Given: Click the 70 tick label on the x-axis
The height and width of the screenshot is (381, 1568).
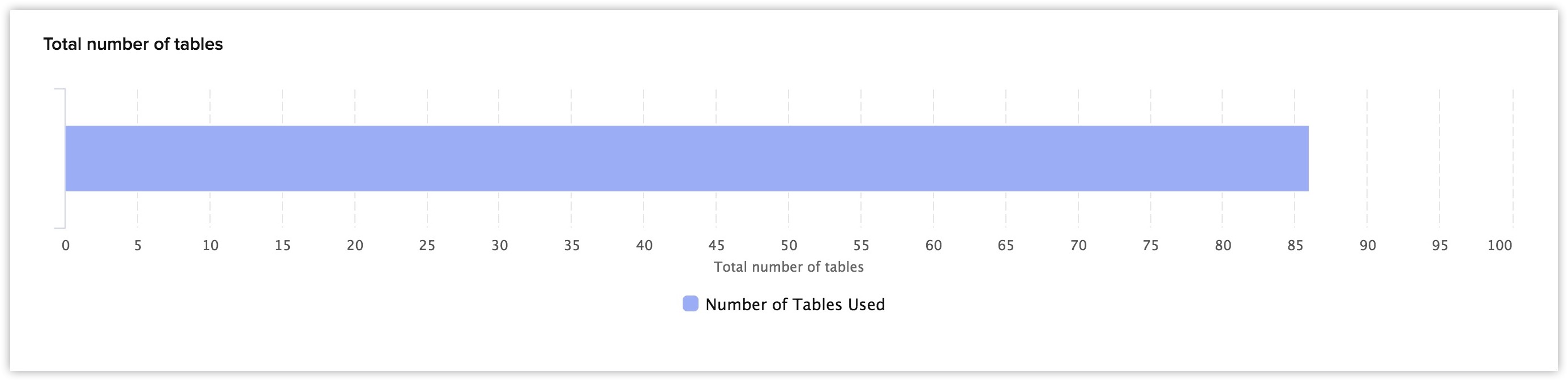Looking at the screenshot, I should click(1078, 245).
